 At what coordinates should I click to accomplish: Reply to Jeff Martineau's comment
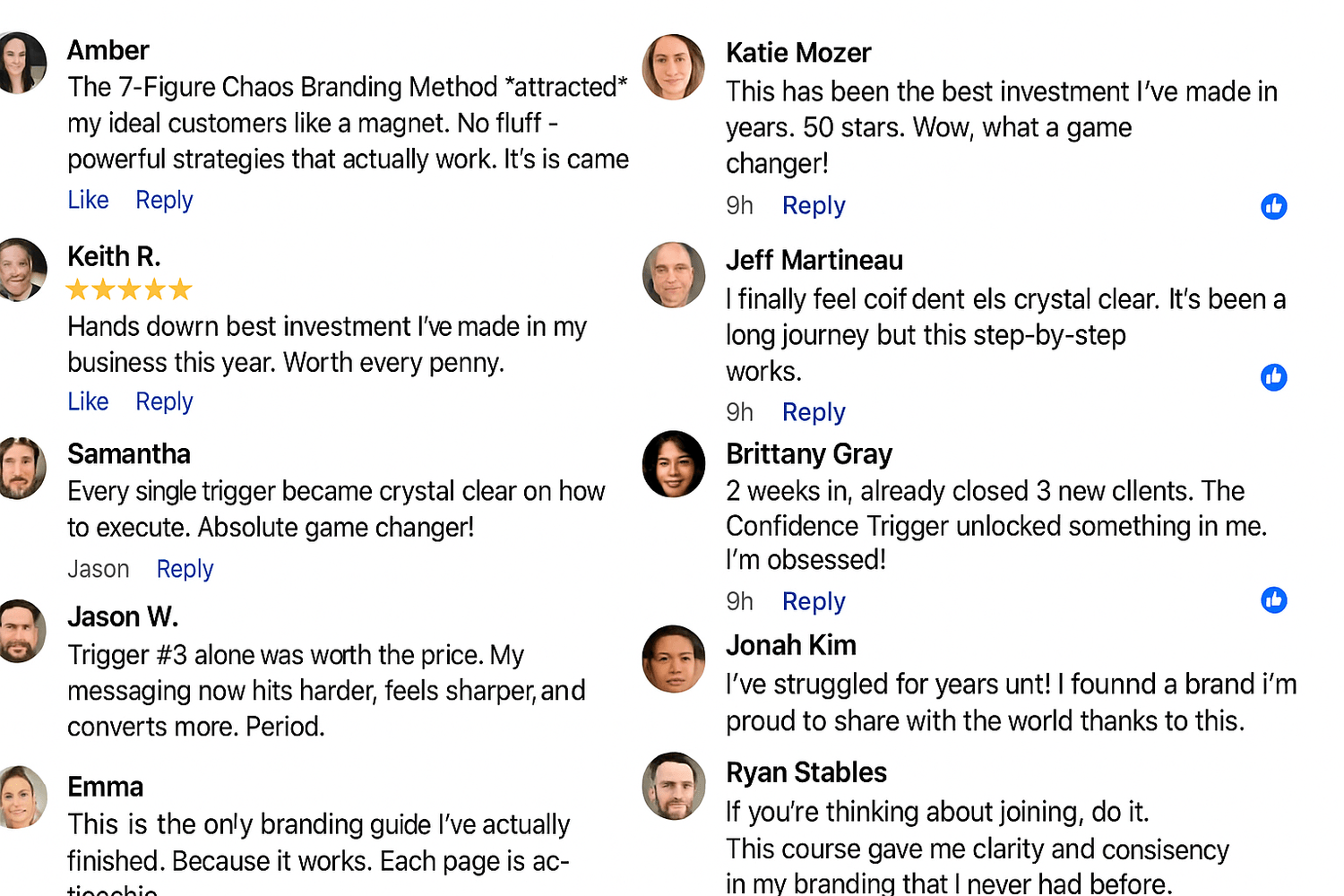tap(814, 412)
